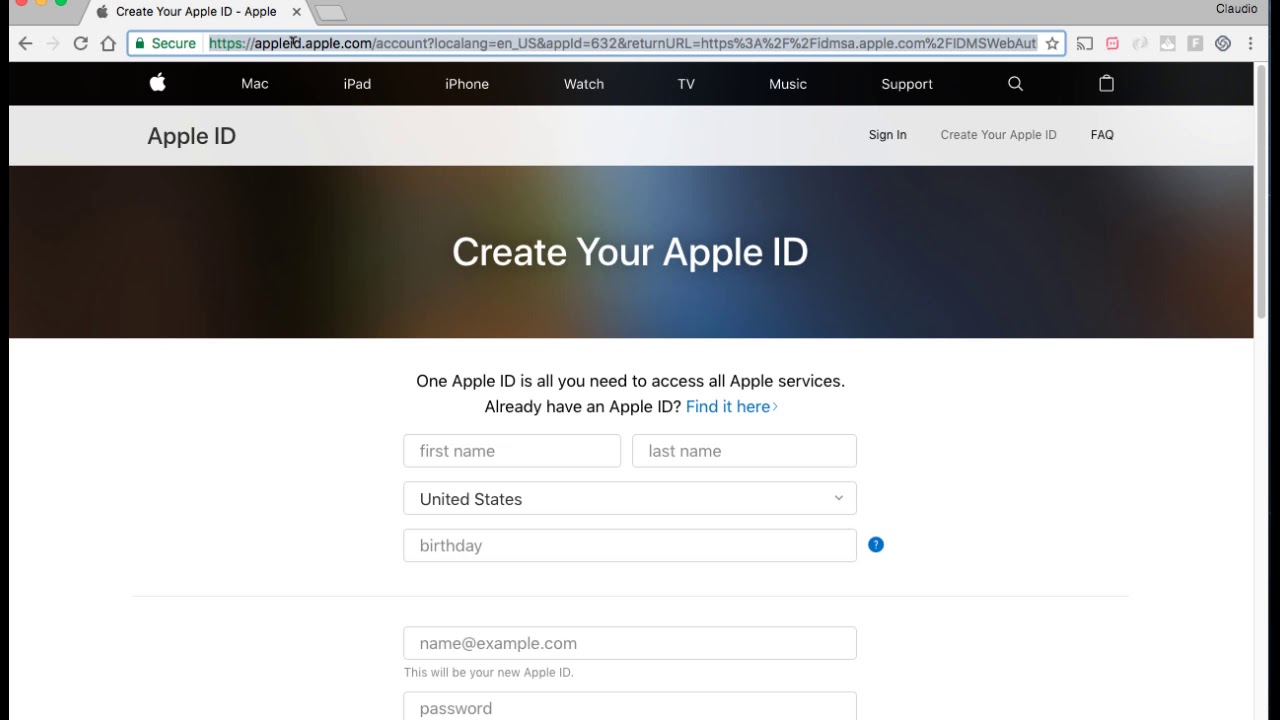Close the Create Your Apple ID tab
This screenshot has height=720, width=1280.
coord(296,12)
